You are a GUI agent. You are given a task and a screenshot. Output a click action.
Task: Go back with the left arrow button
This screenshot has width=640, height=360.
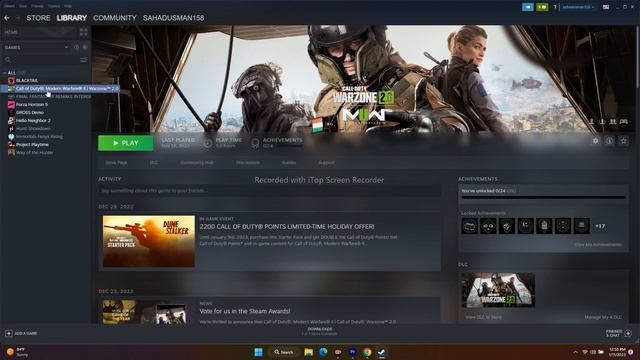(x=7, y=18)
